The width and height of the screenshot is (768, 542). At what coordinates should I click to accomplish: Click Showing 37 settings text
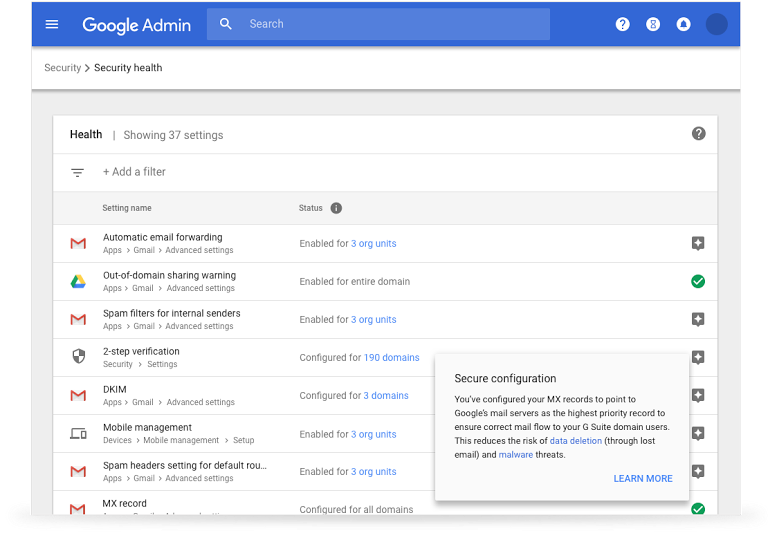coord(173,135)
